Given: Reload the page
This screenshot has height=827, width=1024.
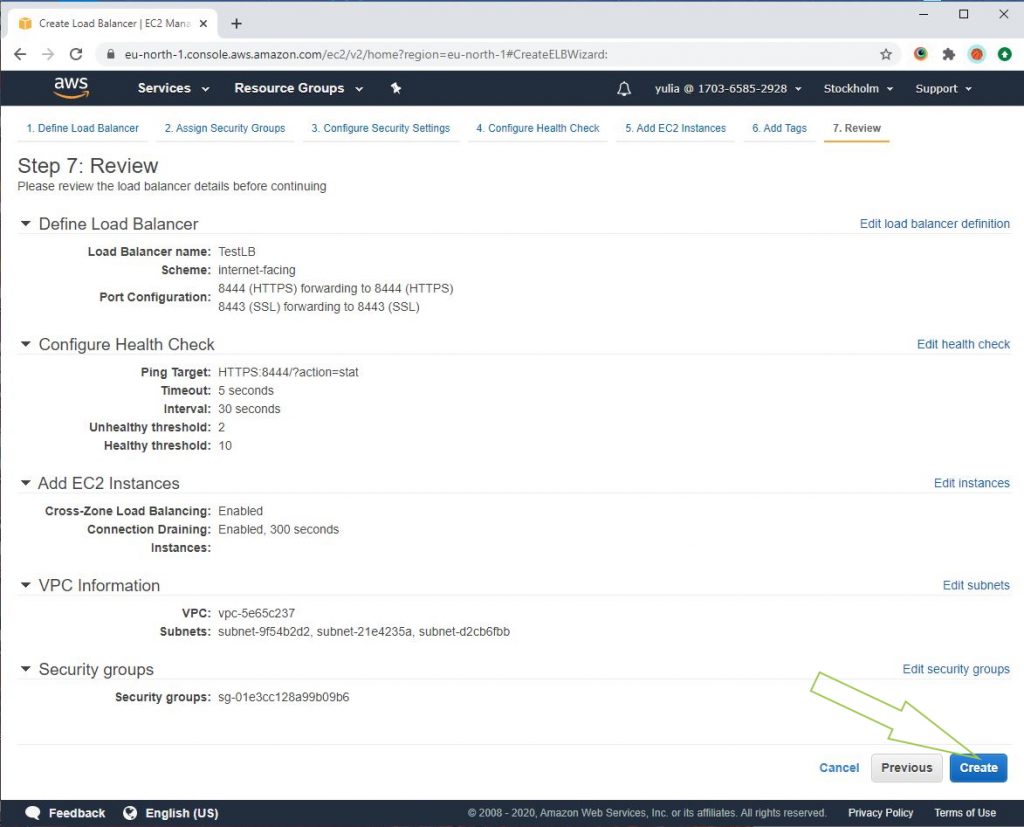Looking at the screenshot, I should tap(76, 54).
